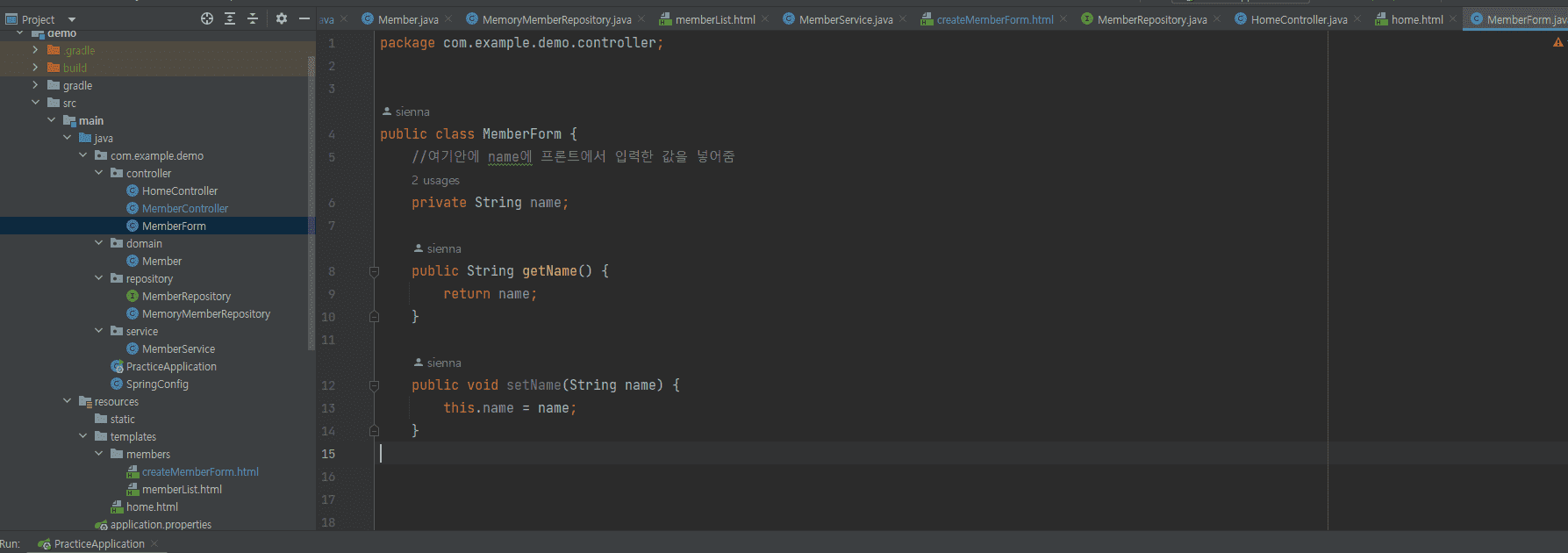Fold the getName method via gutter

tap(374, 271)
